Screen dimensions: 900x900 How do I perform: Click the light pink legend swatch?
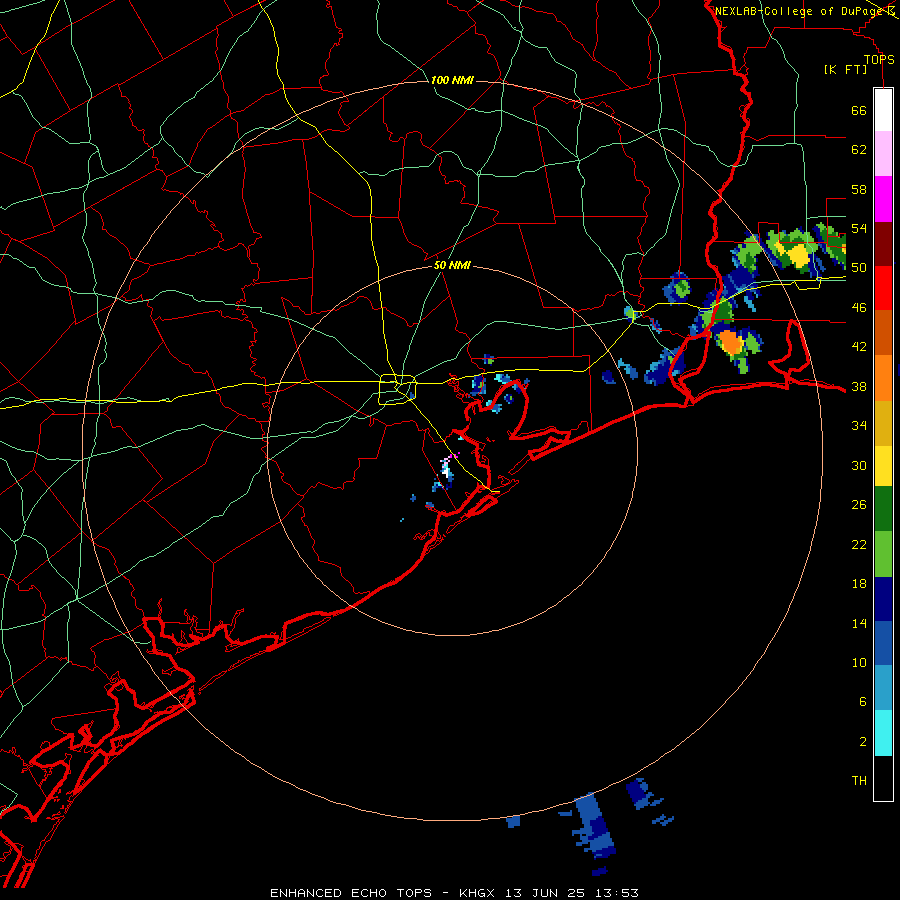point(883,153)
